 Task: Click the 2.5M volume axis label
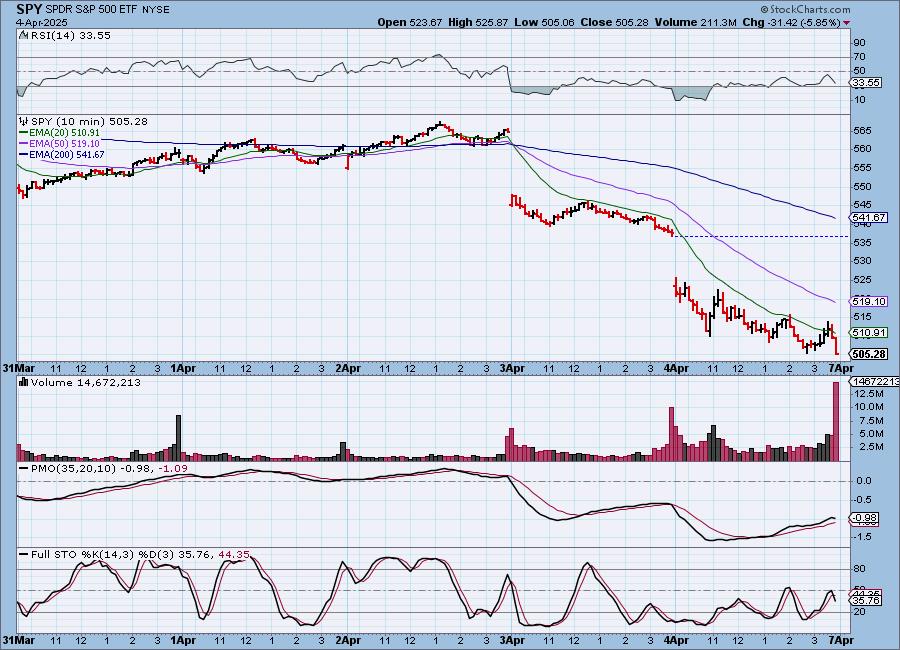coord(869,446)
